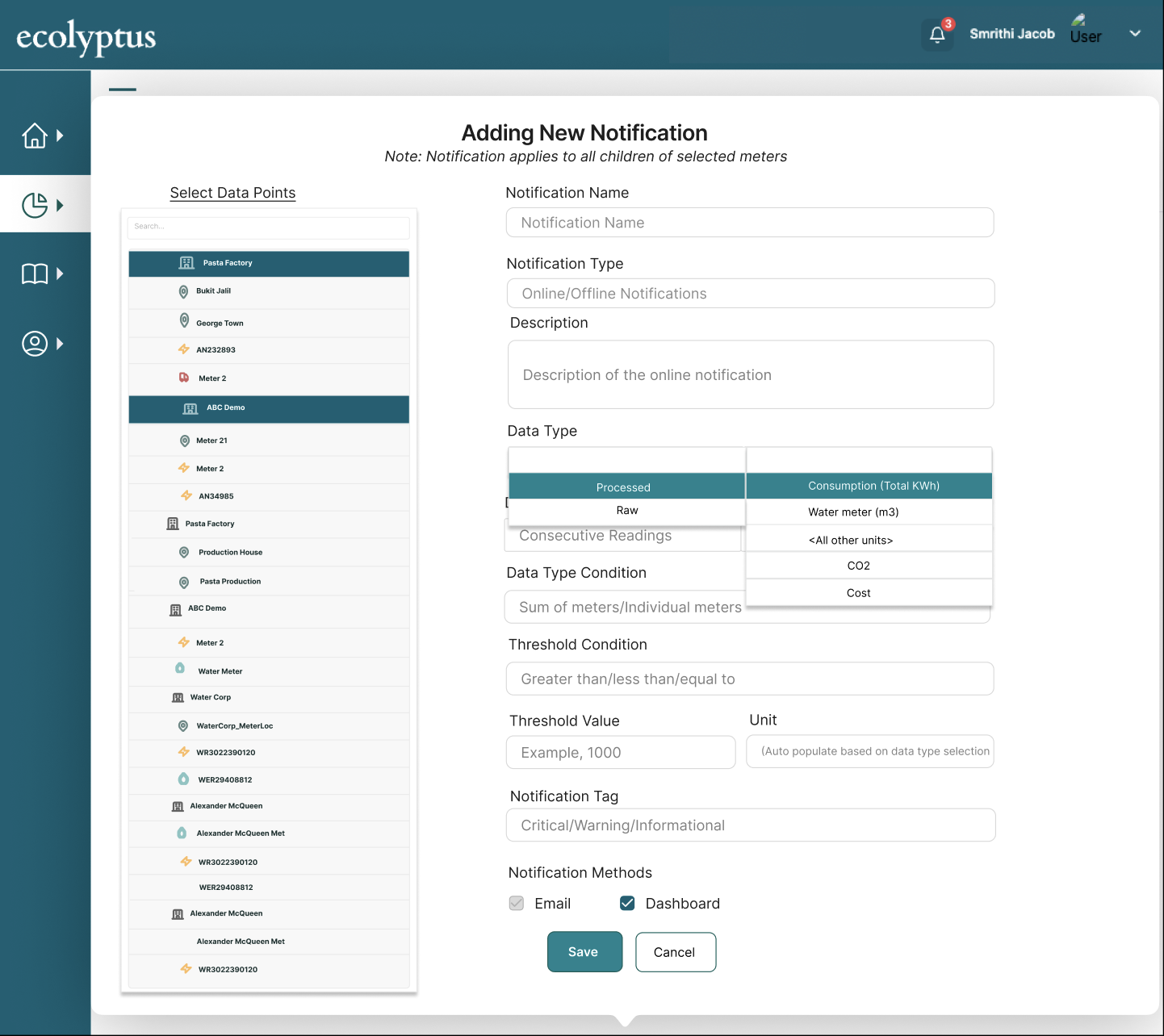Click the ecolyptus logo
This screenshot has width=1164, height=1036.
point(86,37)
